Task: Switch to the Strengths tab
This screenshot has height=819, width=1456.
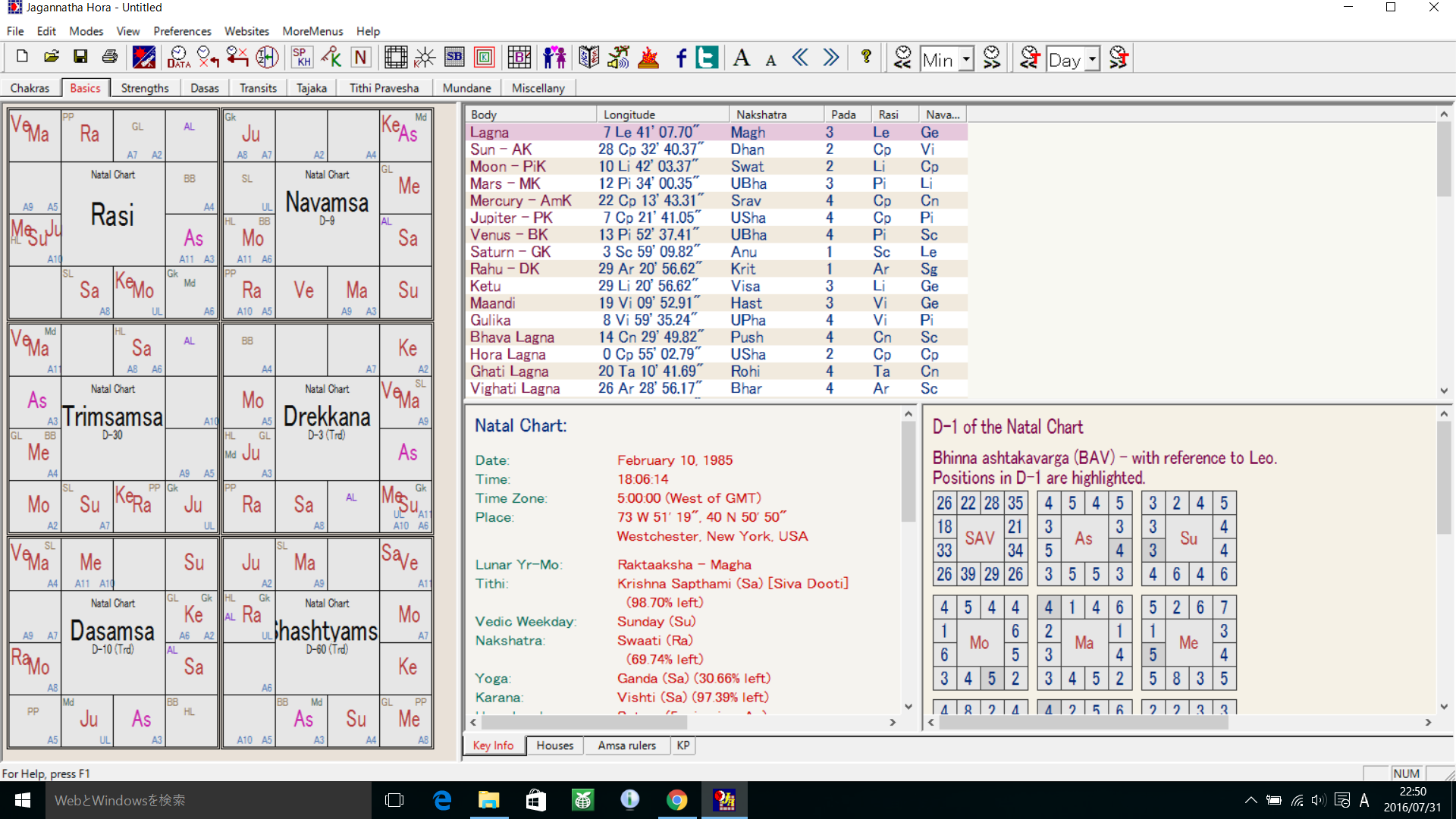Action: pos(144,88)
